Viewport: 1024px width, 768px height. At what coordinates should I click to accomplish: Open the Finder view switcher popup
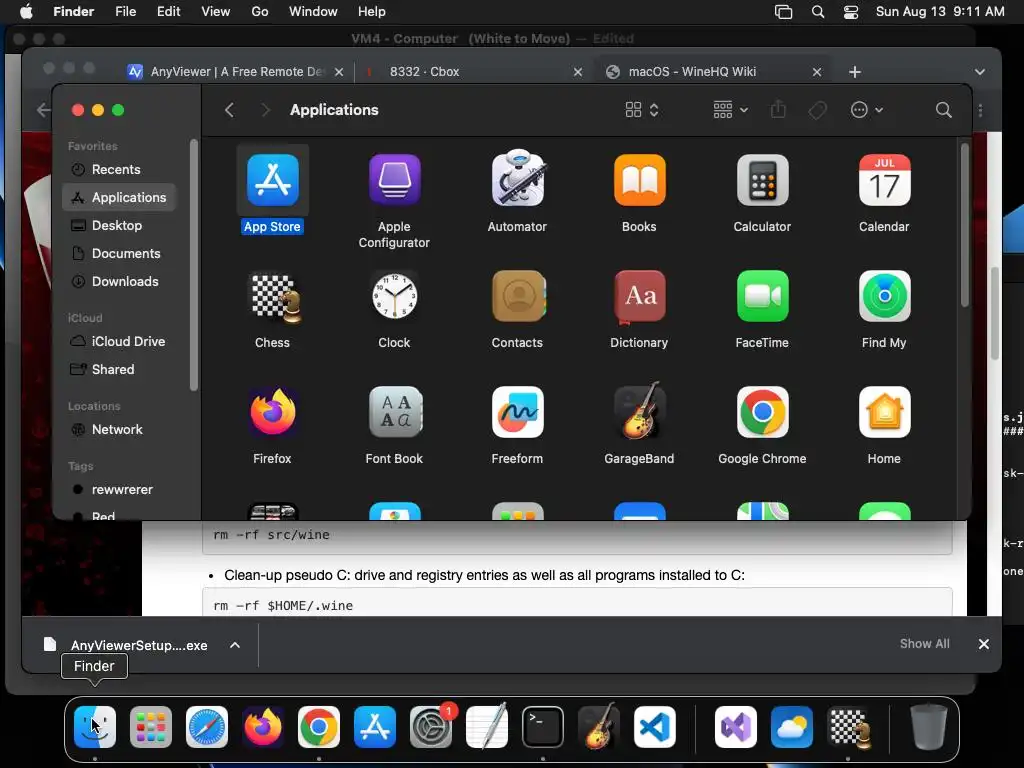642,110
